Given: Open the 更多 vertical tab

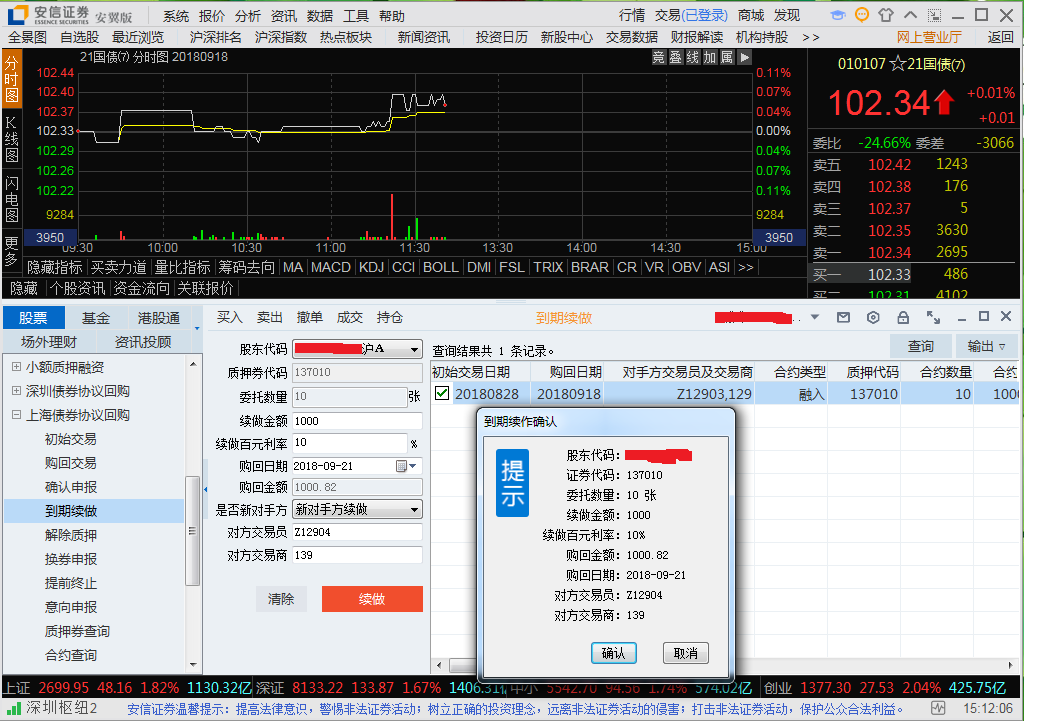Looking at the screenshot, I should click(12, 250).
